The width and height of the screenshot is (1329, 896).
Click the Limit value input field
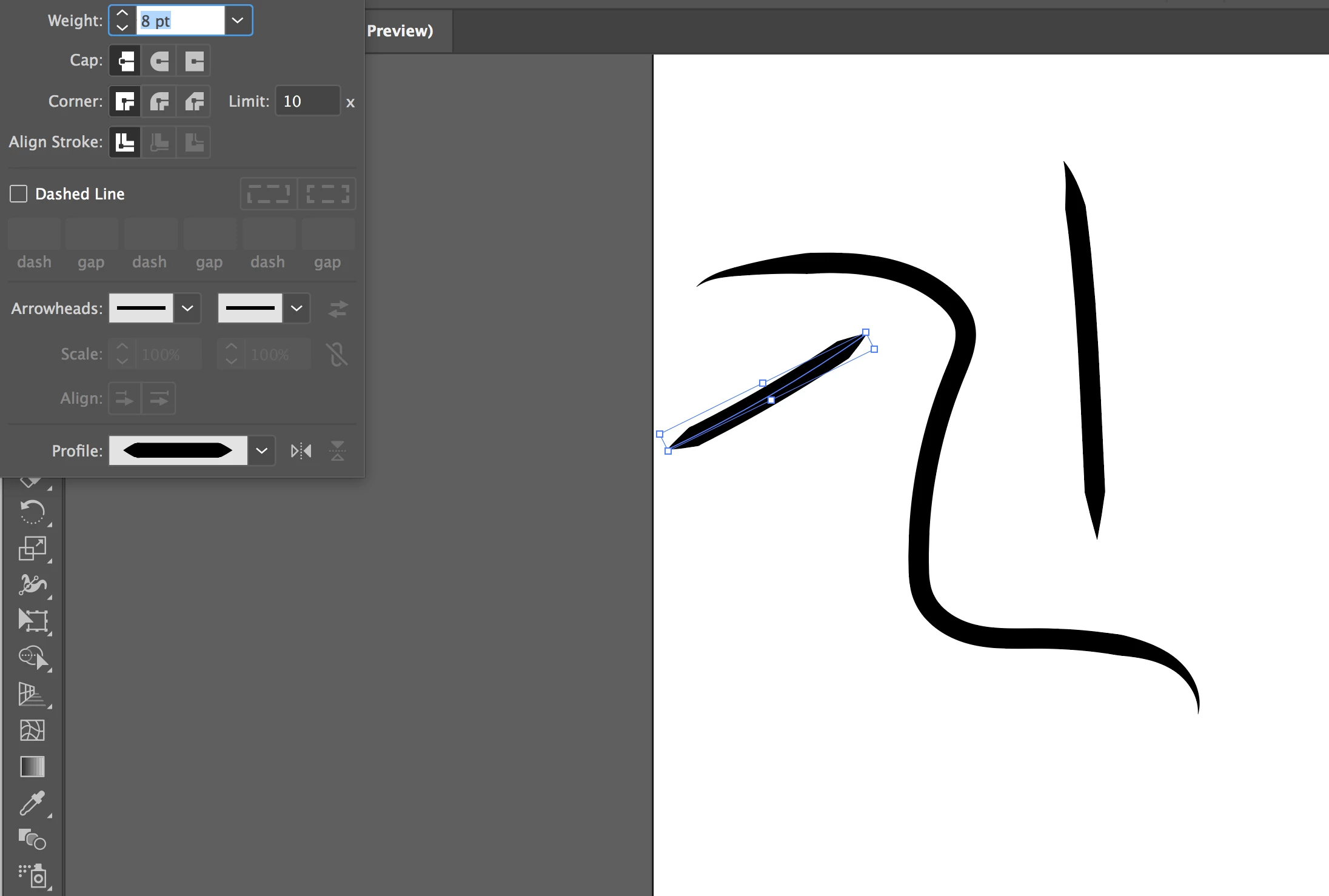click(307, 101)
